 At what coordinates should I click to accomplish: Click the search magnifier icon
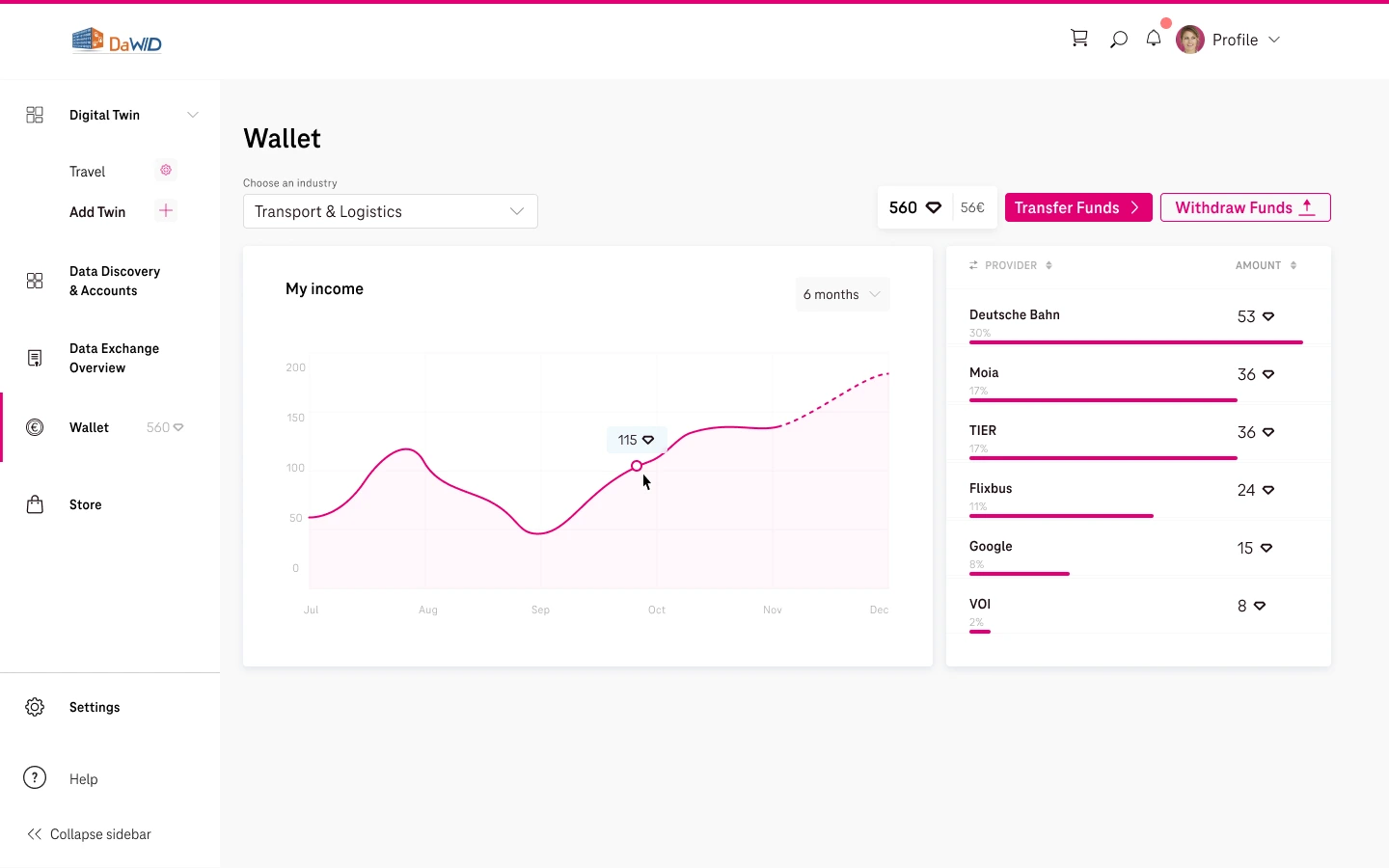[x=1118, y=40]
